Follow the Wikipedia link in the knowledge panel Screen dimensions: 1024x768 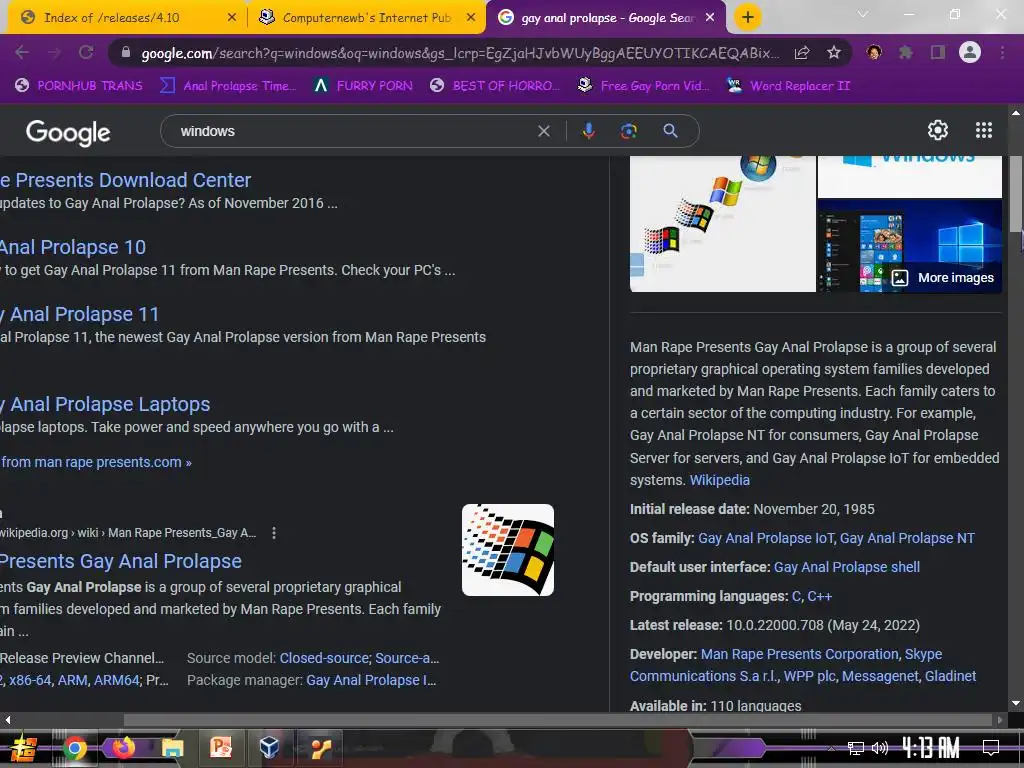(720, 480)
